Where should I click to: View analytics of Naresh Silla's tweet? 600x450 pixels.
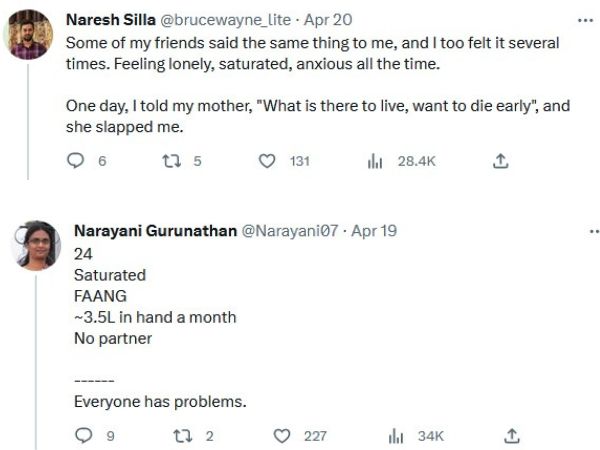(x=376, y=160)
